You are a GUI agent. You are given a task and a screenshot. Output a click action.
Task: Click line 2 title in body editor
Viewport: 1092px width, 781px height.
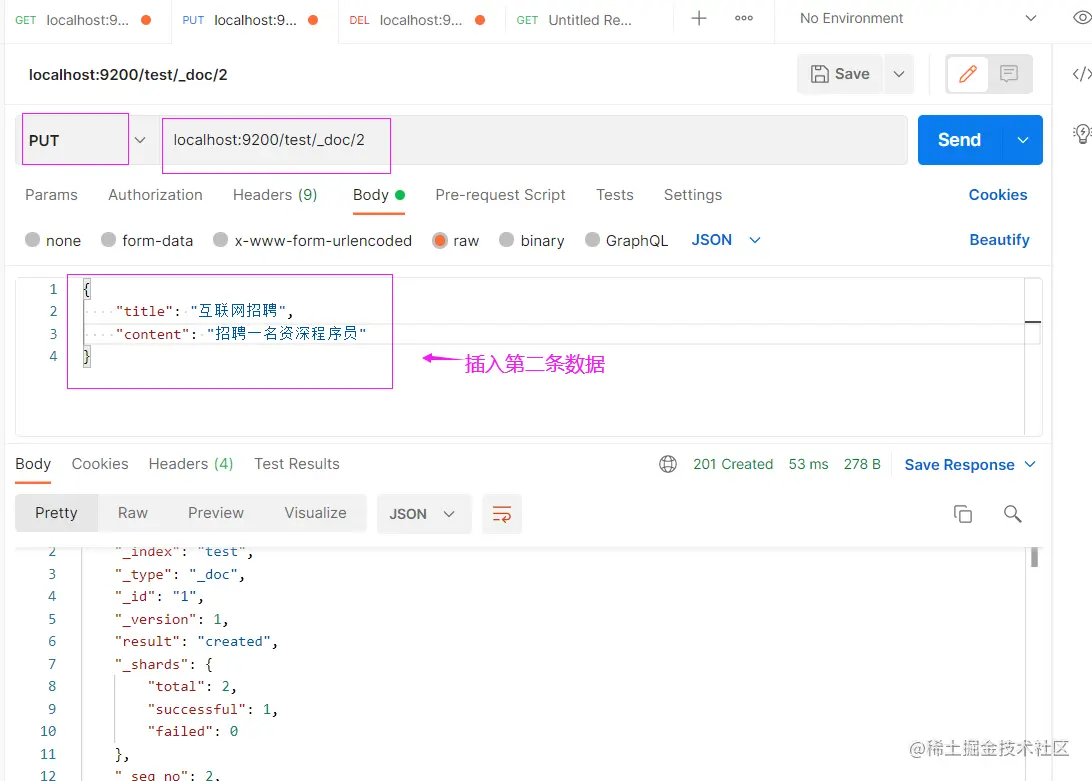(204, 311)
